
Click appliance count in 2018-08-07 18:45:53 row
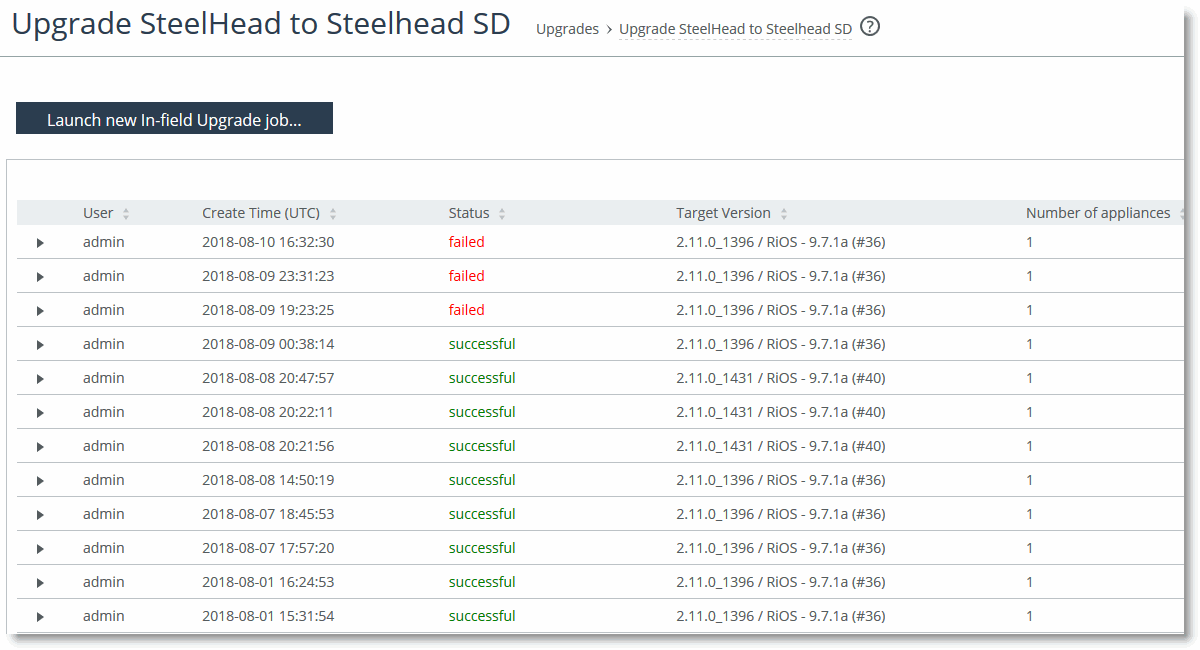coord(1030,514)
